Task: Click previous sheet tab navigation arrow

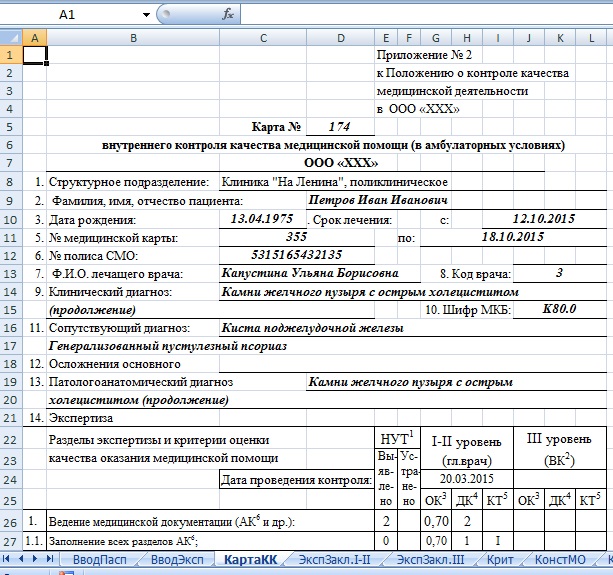Action: pyautogui.click(x=21, y=559)
